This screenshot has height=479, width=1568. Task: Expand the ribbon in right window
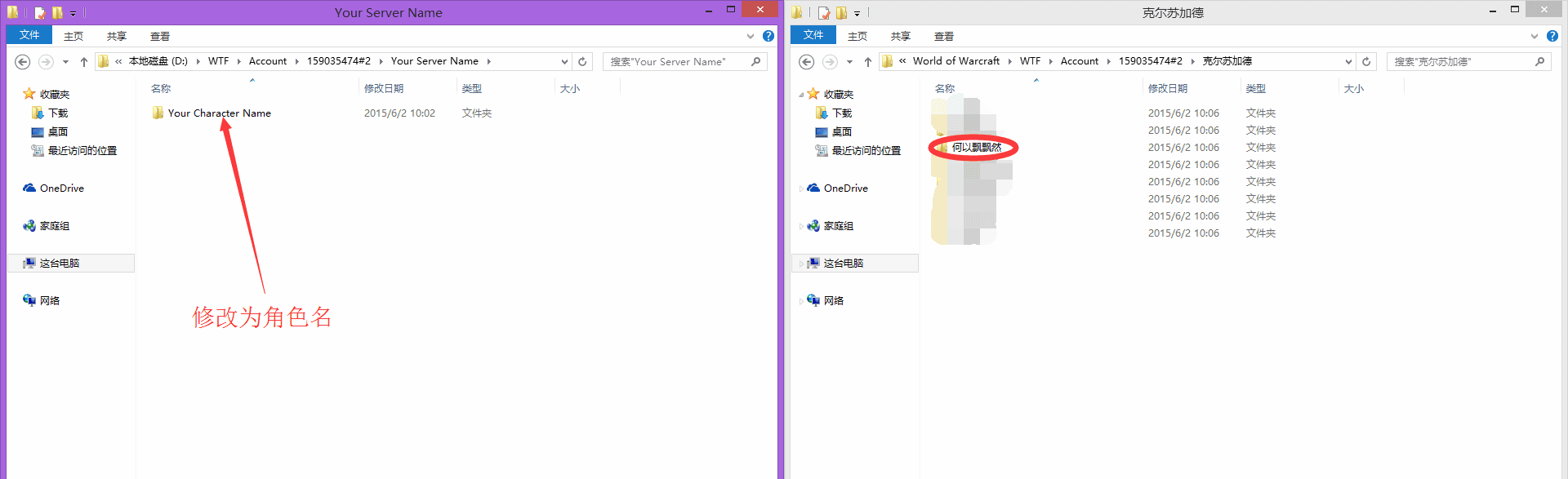point(1535,36)
